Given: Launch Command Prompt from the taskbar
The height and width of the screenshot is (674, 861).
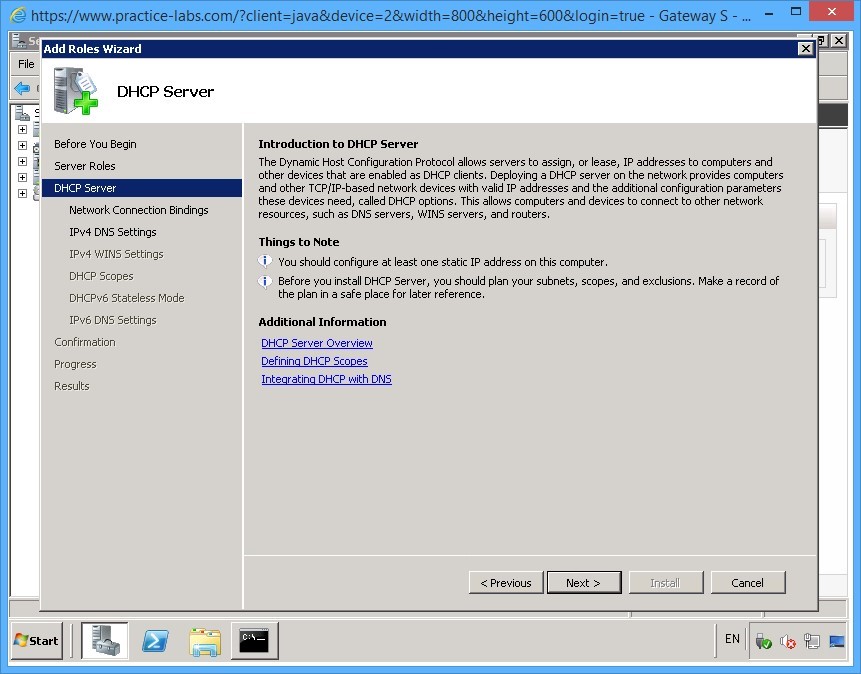Looking at the screenshot, I should tap(254, 640).
